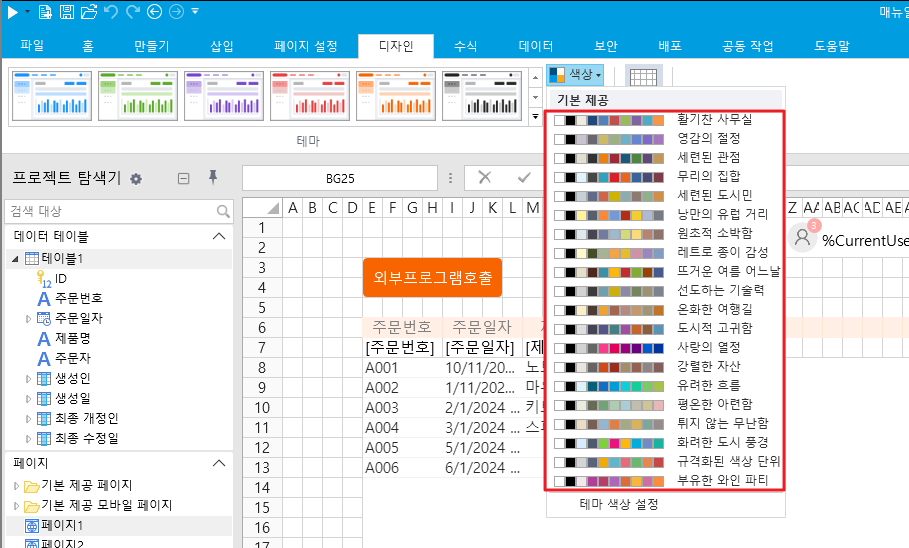Click the Run (play) icon in the quick access bar
The width and height of the screenshot is (909, 548).
click(x=11, y=12)
